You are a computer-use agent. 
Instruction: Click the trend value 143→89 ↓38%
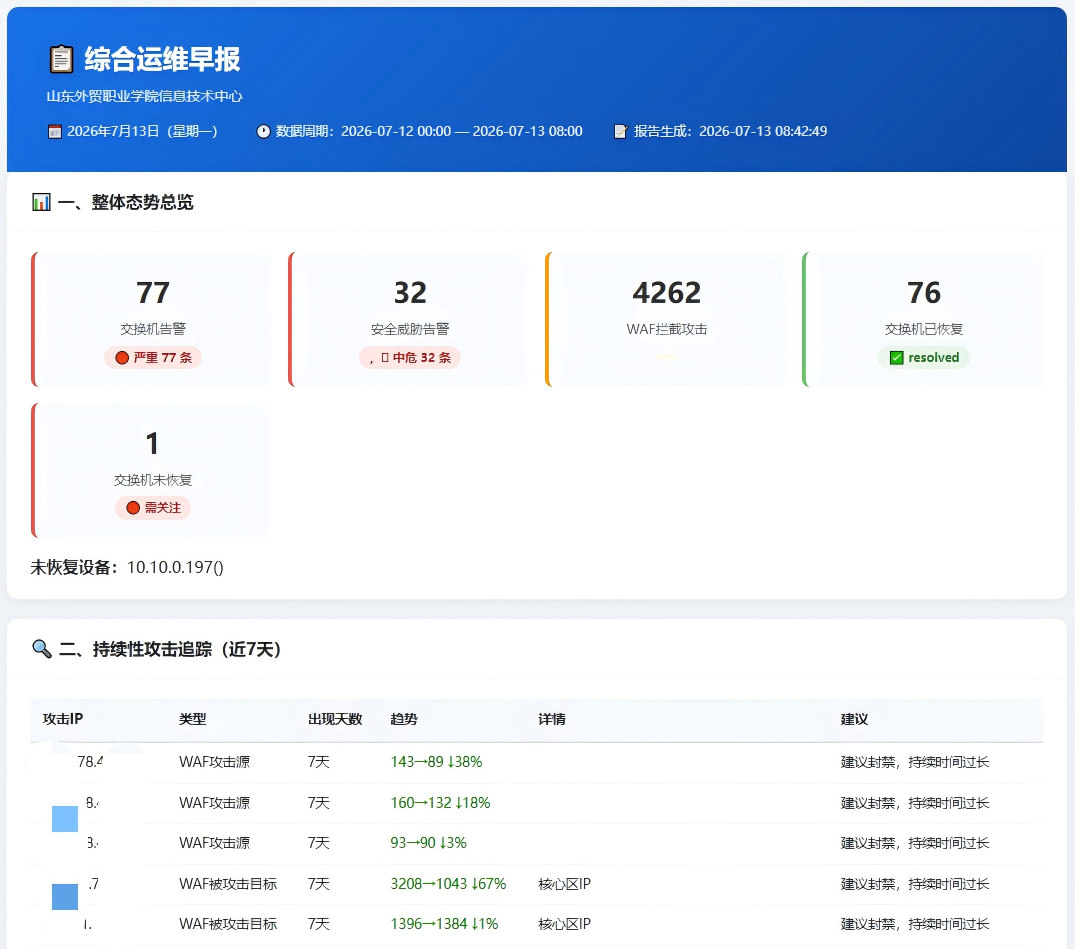(x=437, y=762)
